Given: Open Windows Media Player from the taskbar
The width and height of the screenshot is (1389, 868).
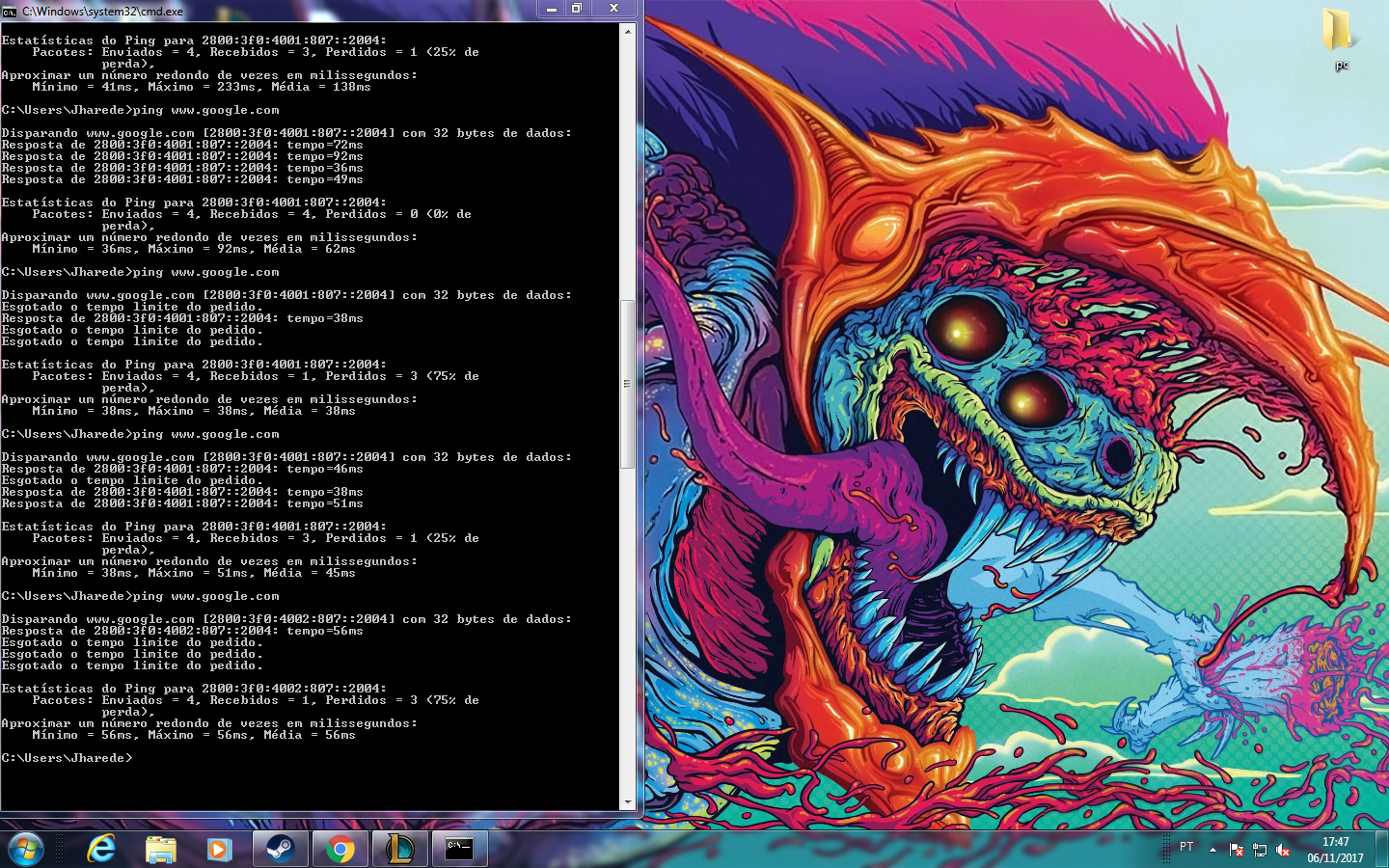Looking at the screenshot, I should (x=220, y=849).
